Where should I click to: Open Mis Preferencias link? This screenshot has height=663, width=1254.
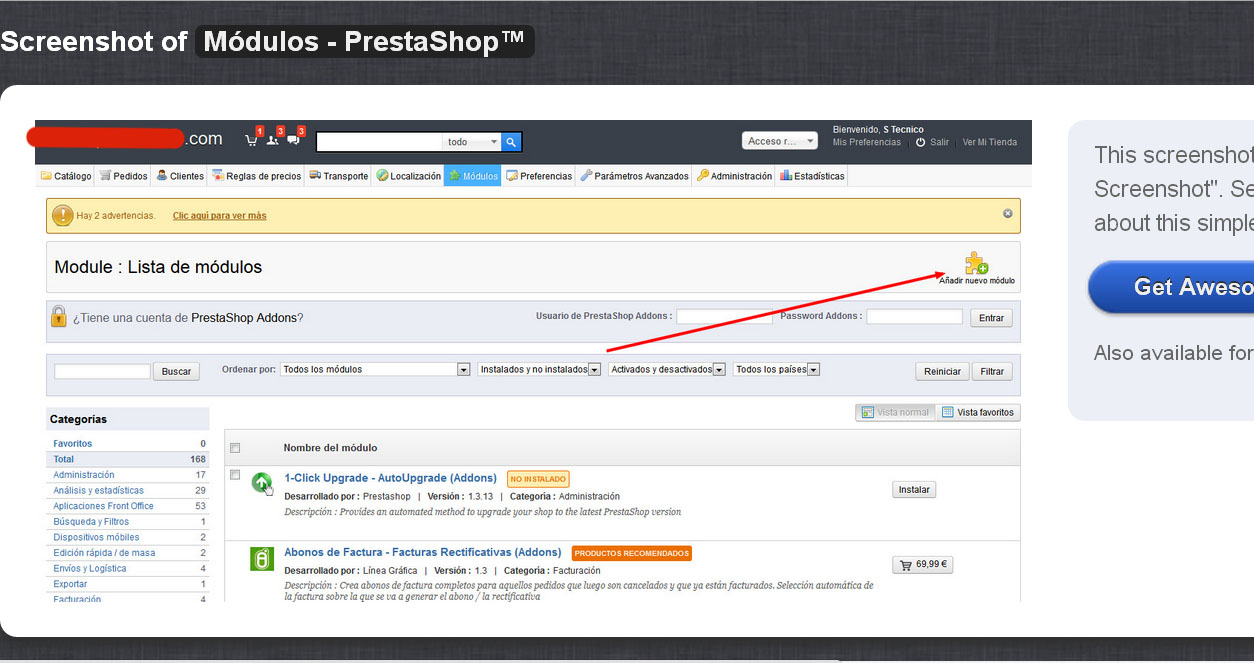coord(867,142)
